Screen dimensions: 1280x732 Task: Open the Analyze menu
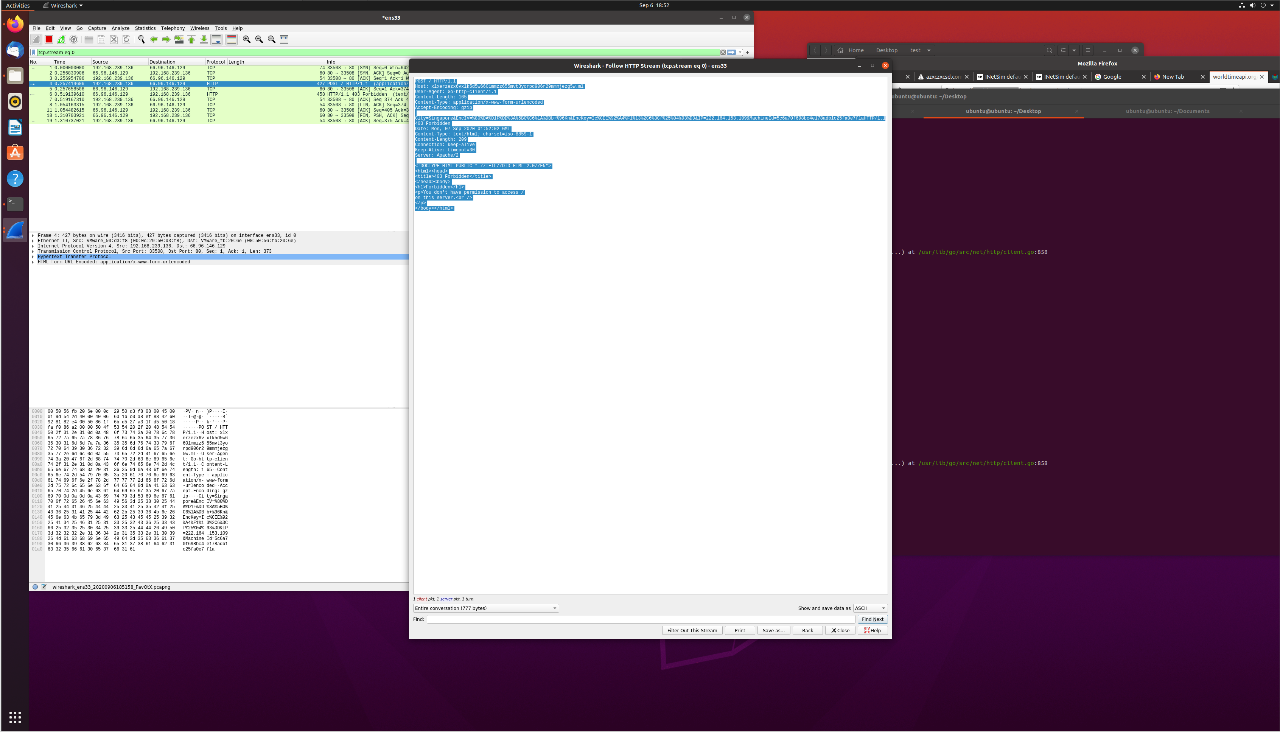[119, 28]
